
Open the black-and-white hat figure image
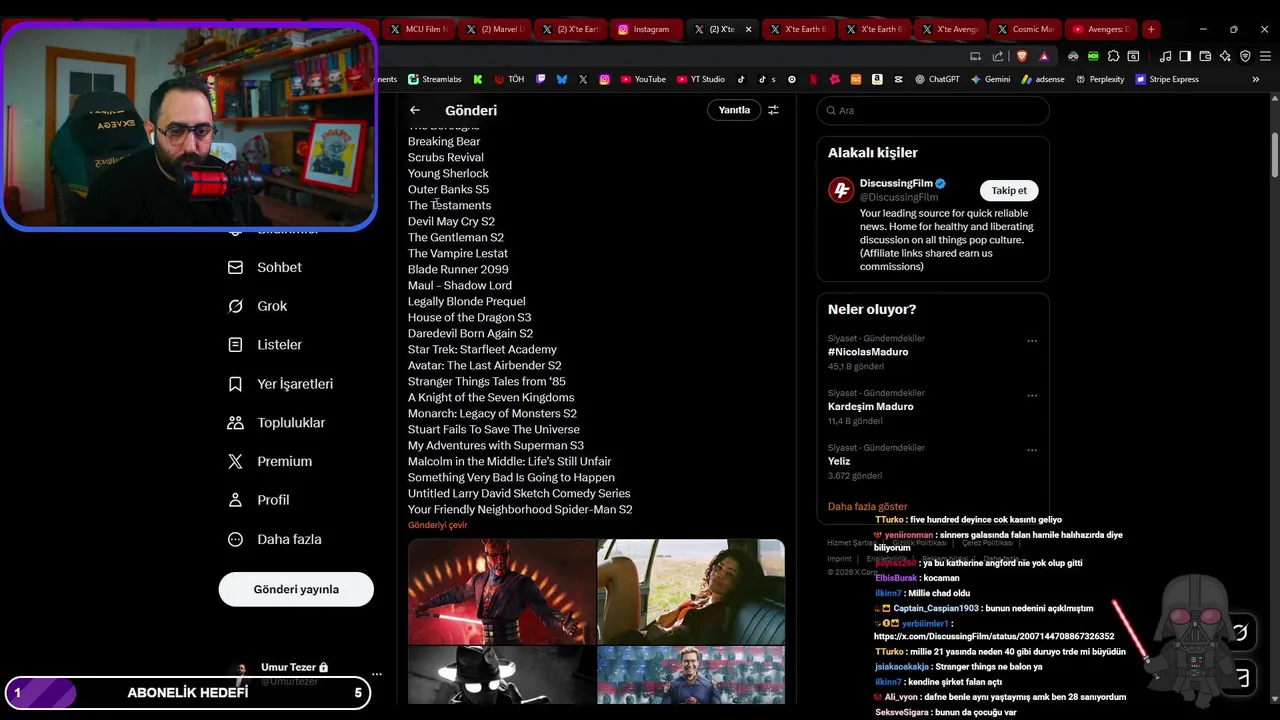[x=502, y=675]
